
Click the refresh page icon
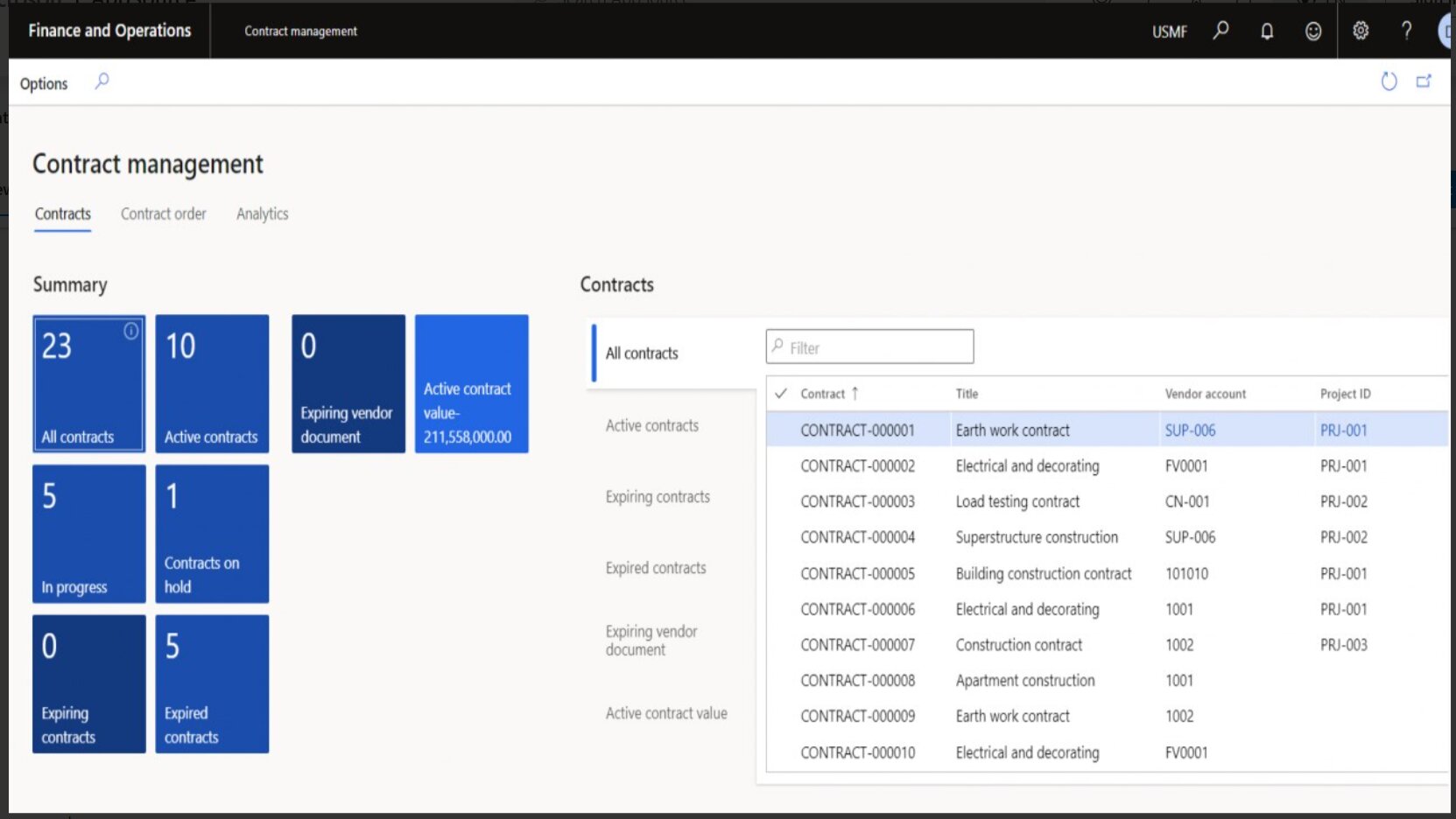pos(1389,81)
